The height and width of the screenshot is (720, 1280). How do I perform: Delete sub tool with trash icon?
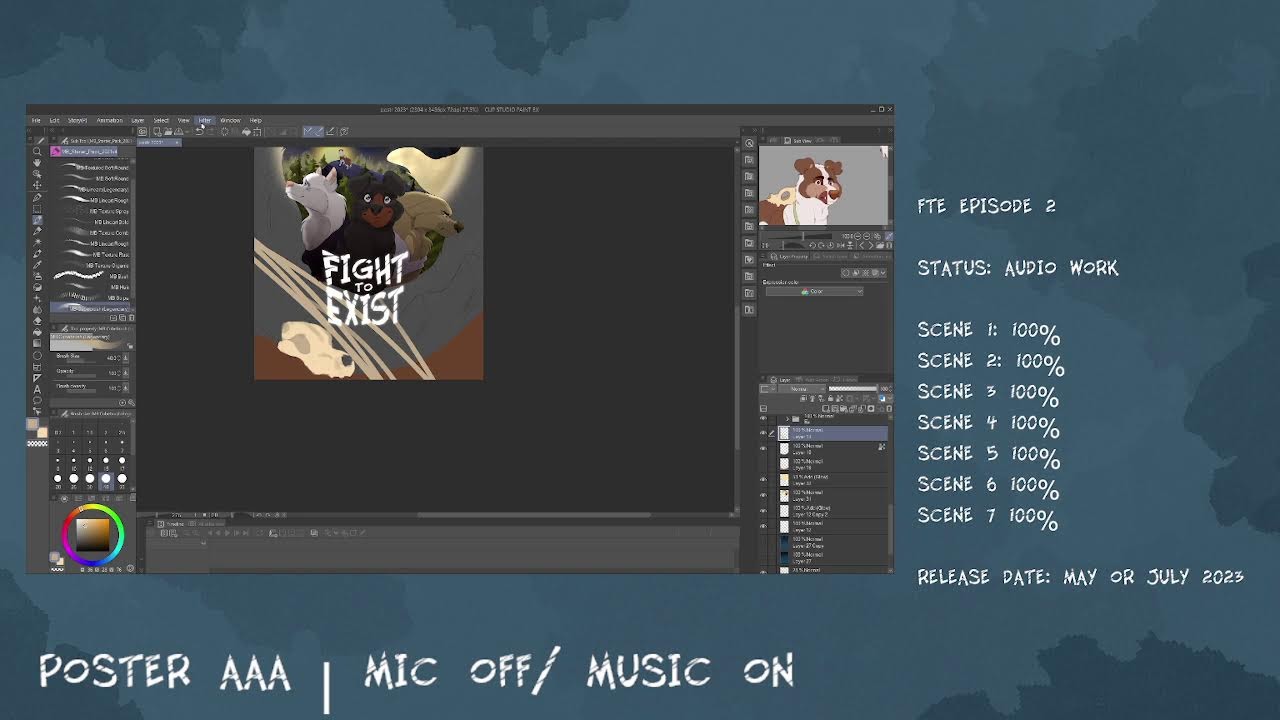tap(132, 317)
